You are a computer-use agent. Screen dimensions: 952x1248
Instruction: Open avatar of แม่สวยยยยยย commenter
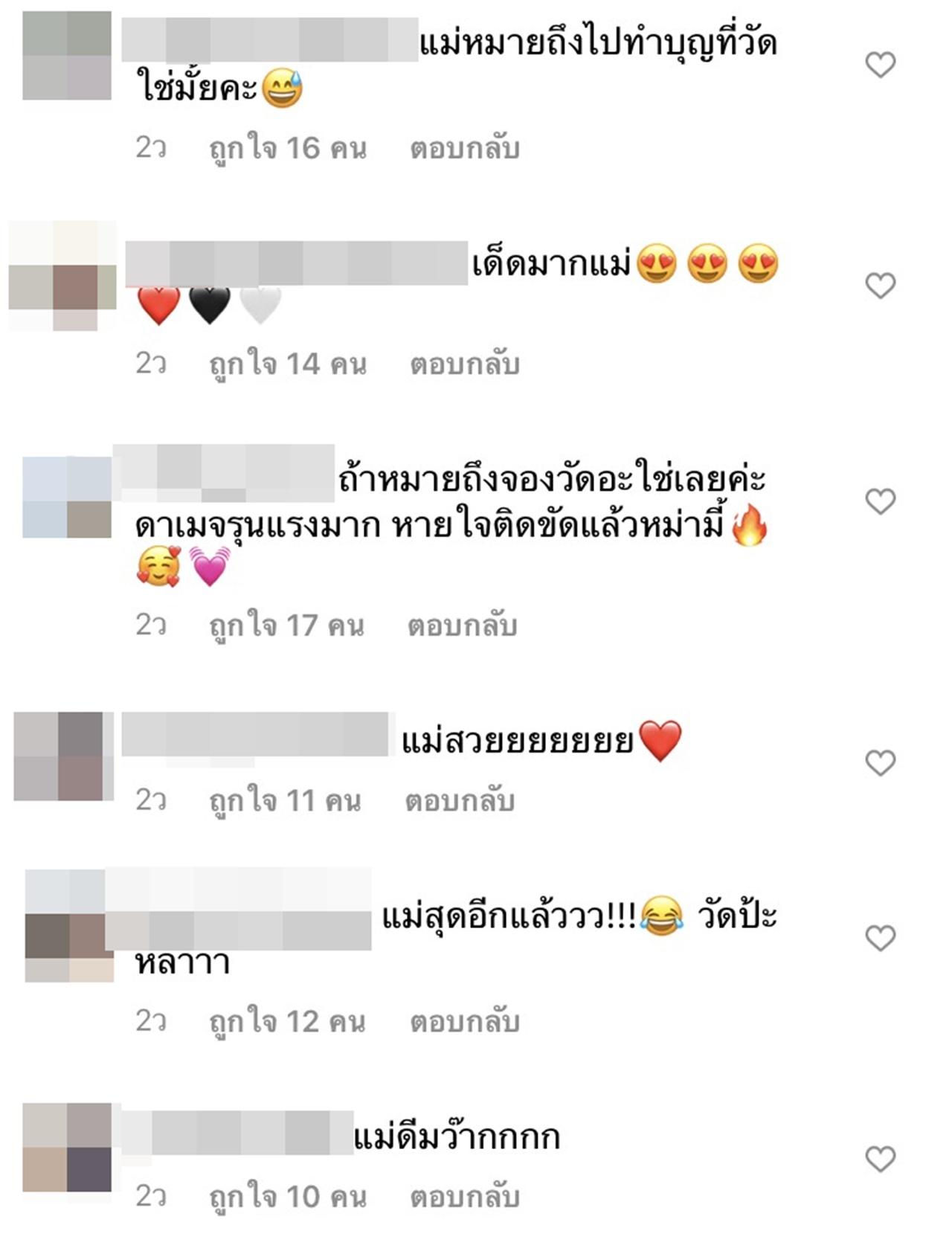coord(63,756)
